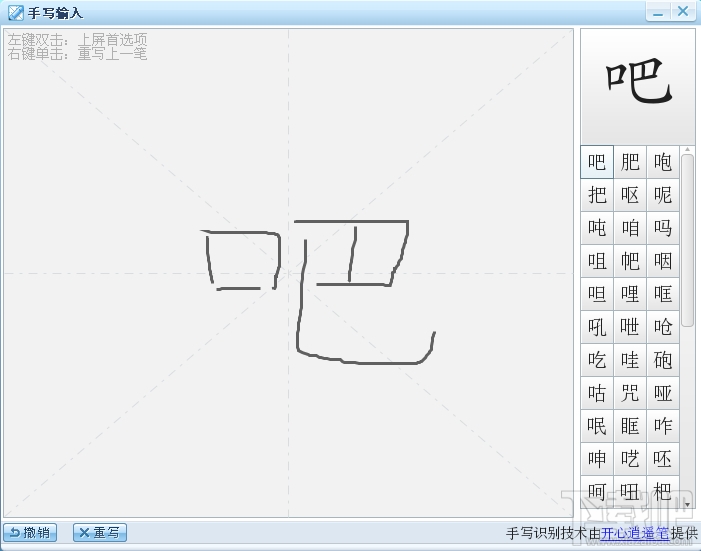Select candidate character 吧 in the candidate grid
The width and height of the screenshot is (701, 551).
click(x=597, y=162)
